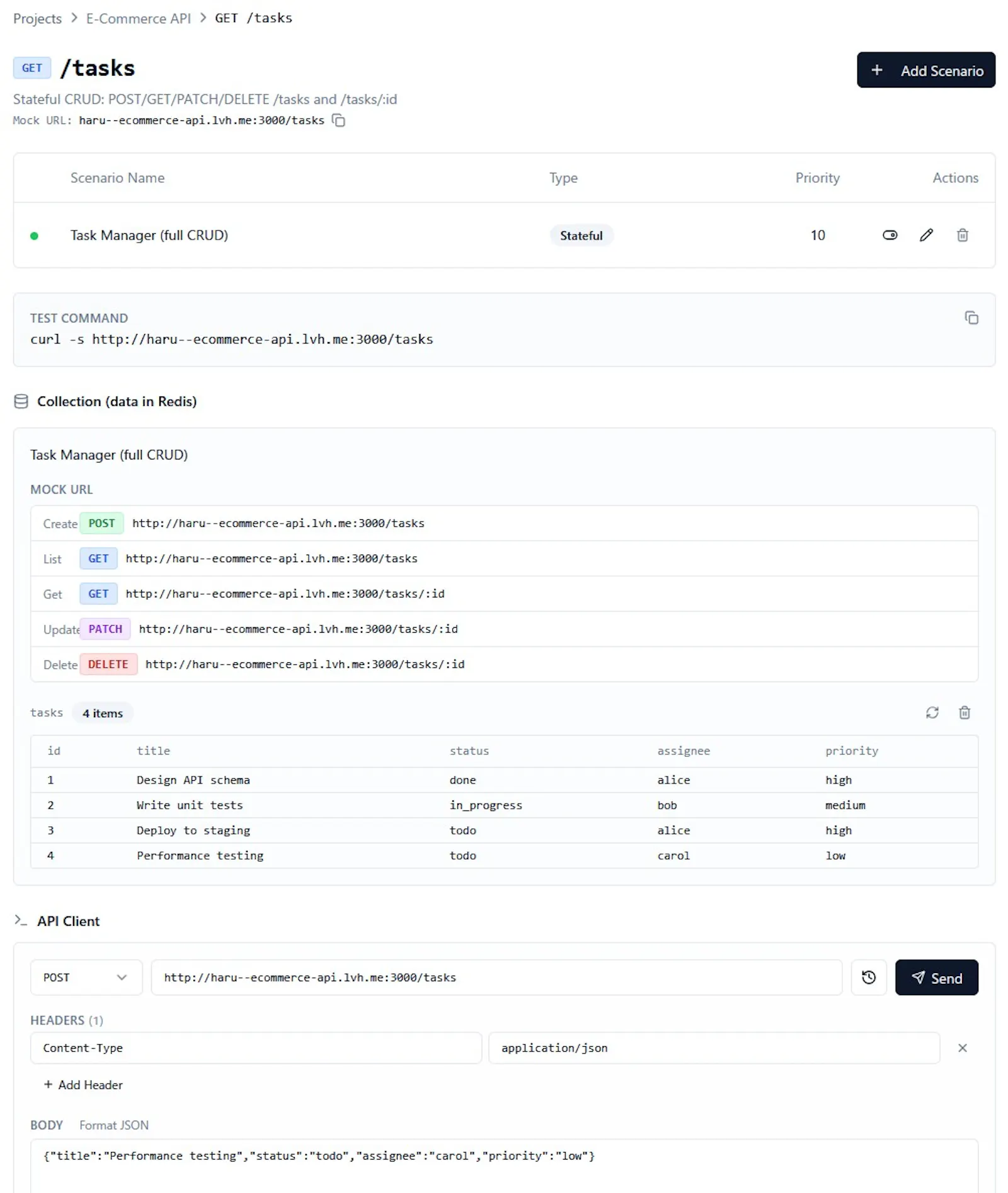
Task: Select the 'Design API schema' task row
Action: click(x=504, y=780)
